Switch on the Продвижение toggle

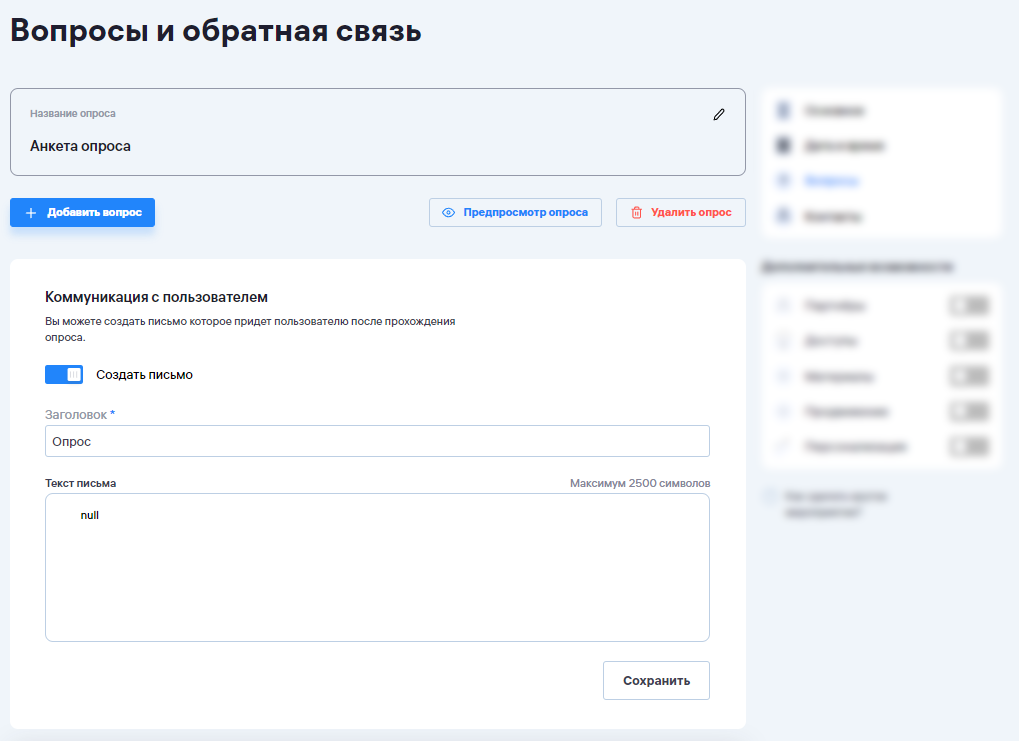point(968,412)
